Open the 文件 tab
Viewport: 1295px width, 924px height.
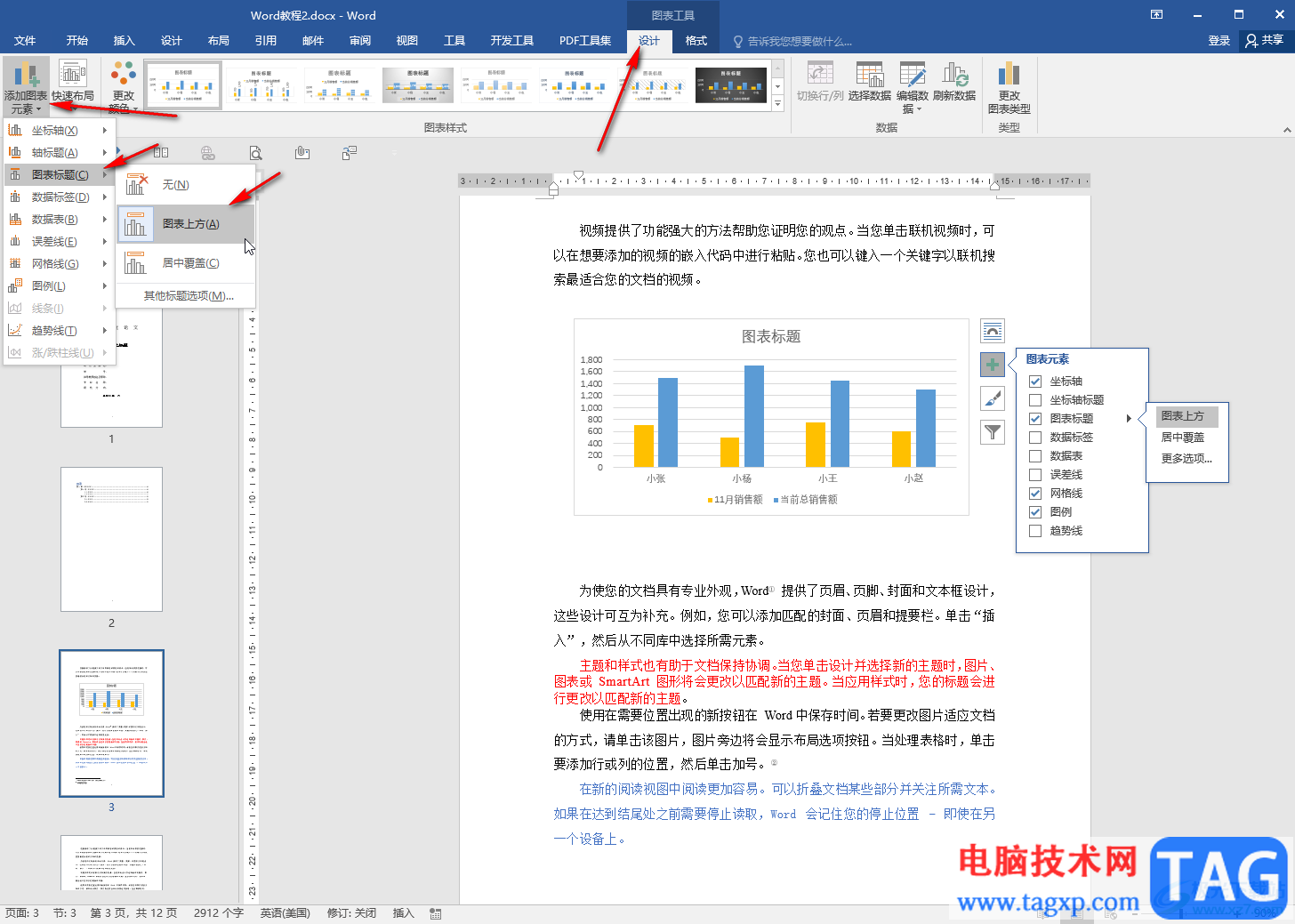pos(25,41)
